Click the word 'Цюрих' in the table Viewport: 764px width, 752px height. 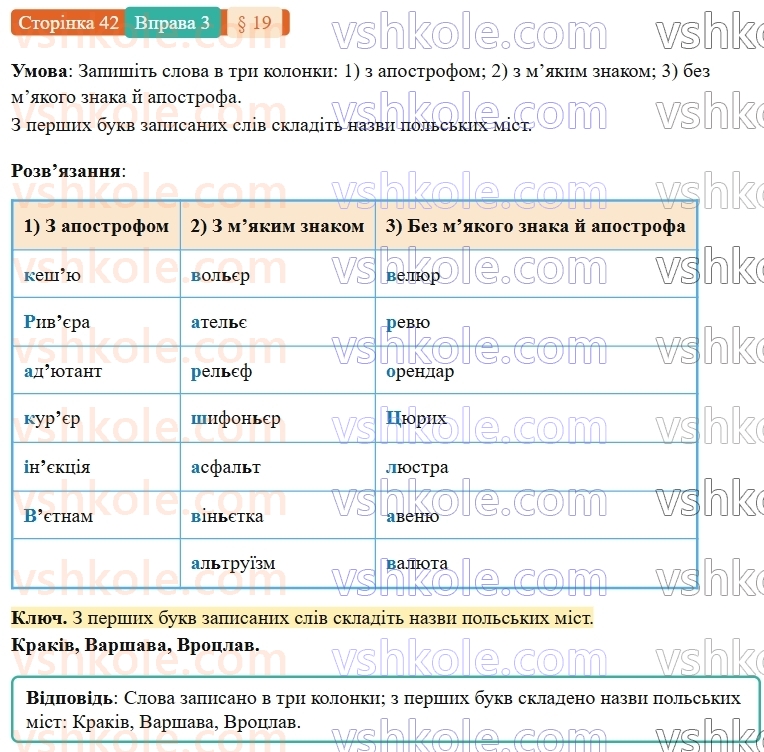[x=416, y=418]
